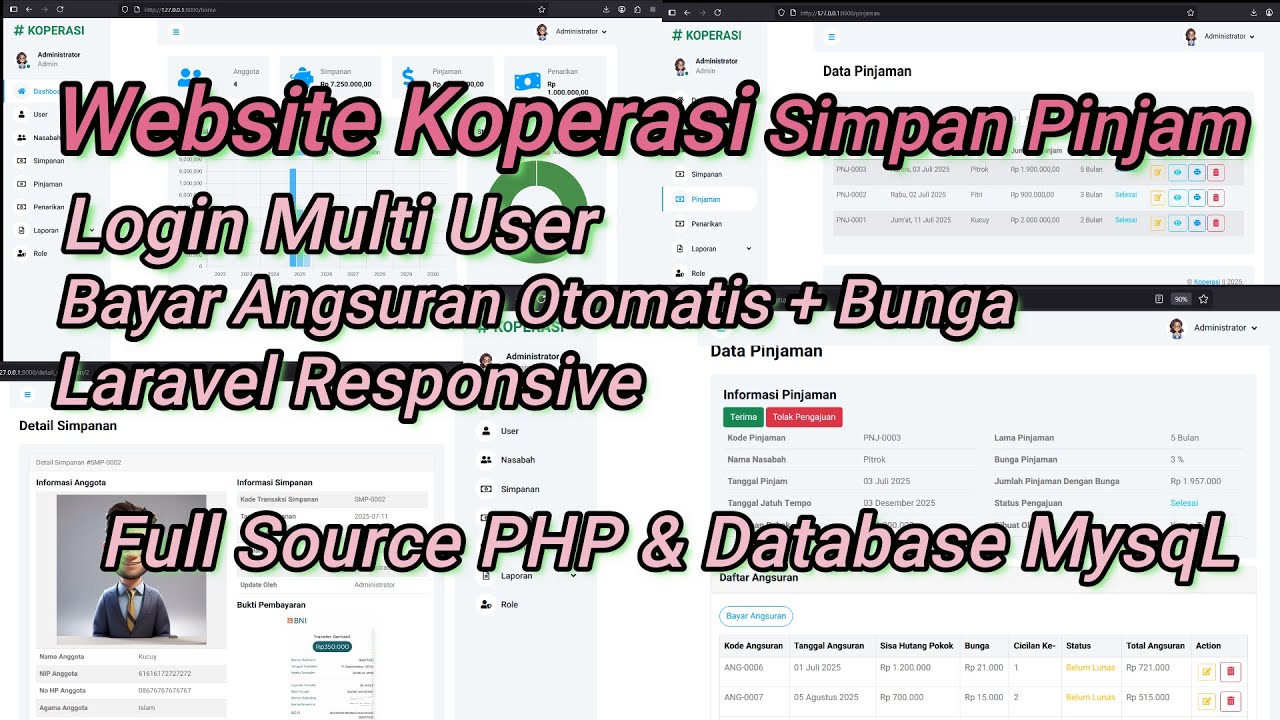
Task: Click Selesai status of loan PNJ-0001
Action: [x=1126, y=220]
